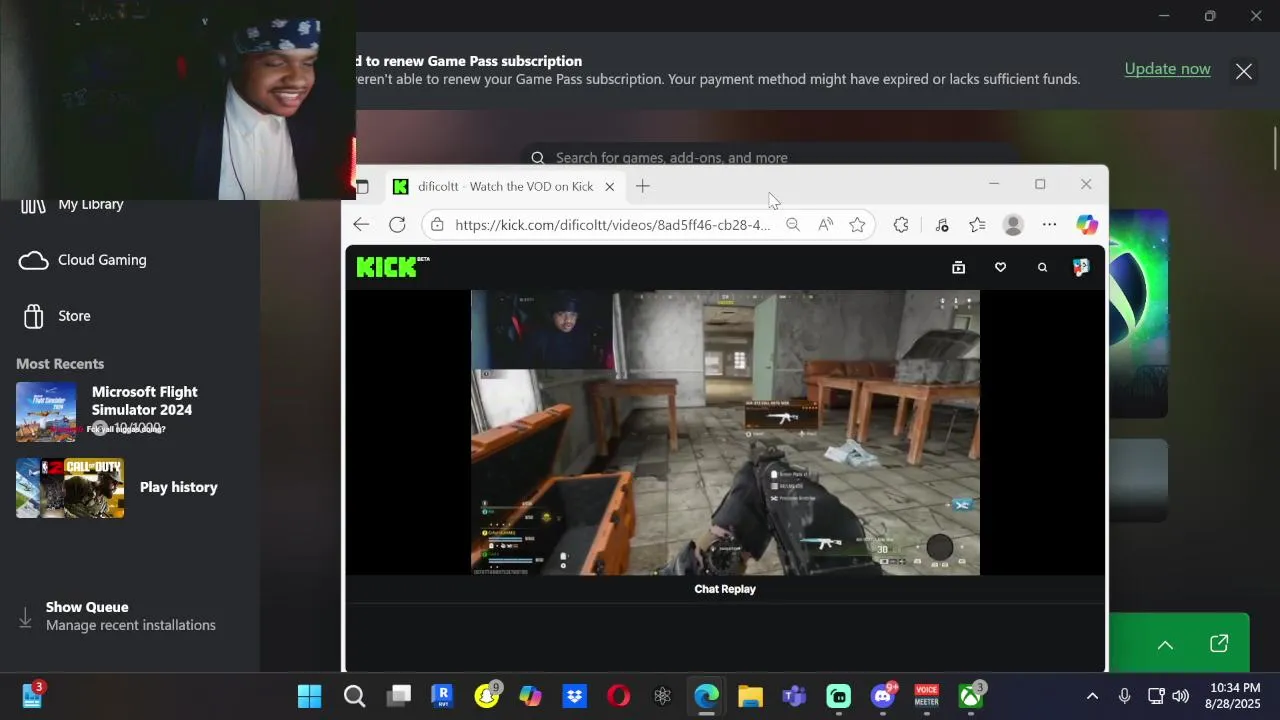The width and height of the screenshot is (1280, 720).
Task: Open Snapchat from the taskbar
Action: [x=487, y=696]
